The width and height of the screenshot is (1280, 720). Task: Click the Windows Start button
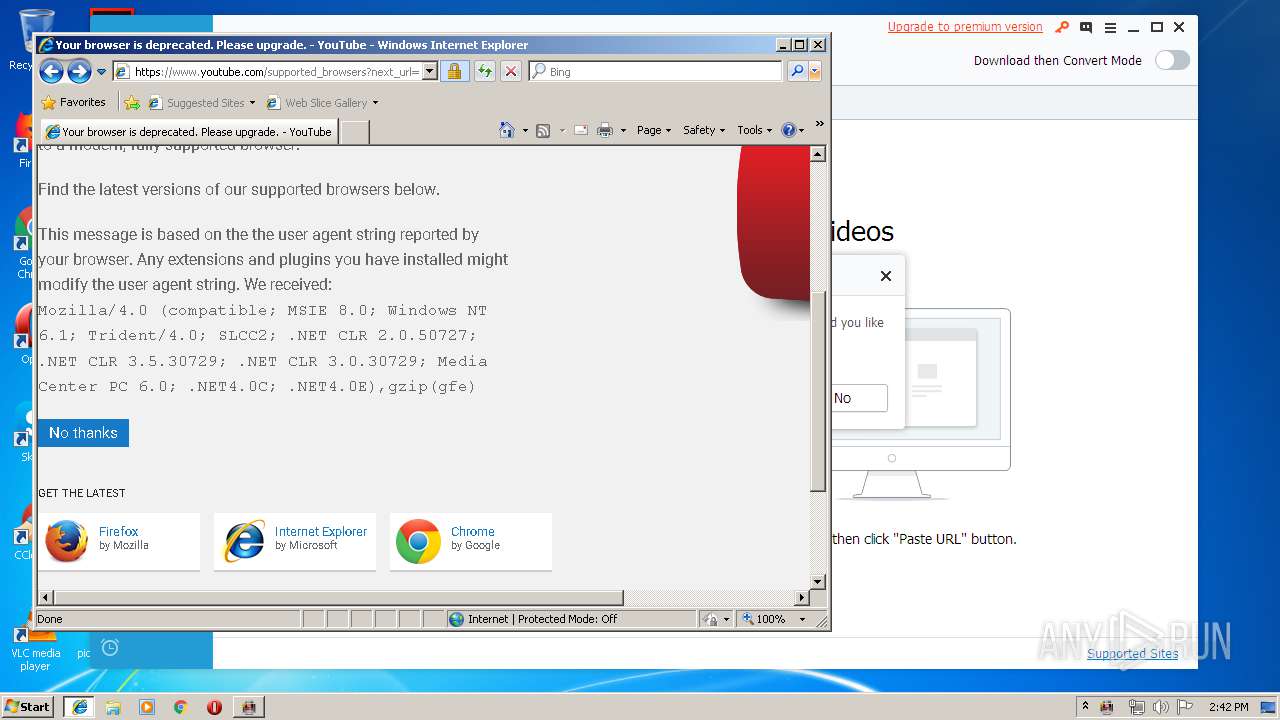click(x=28, y=706)
